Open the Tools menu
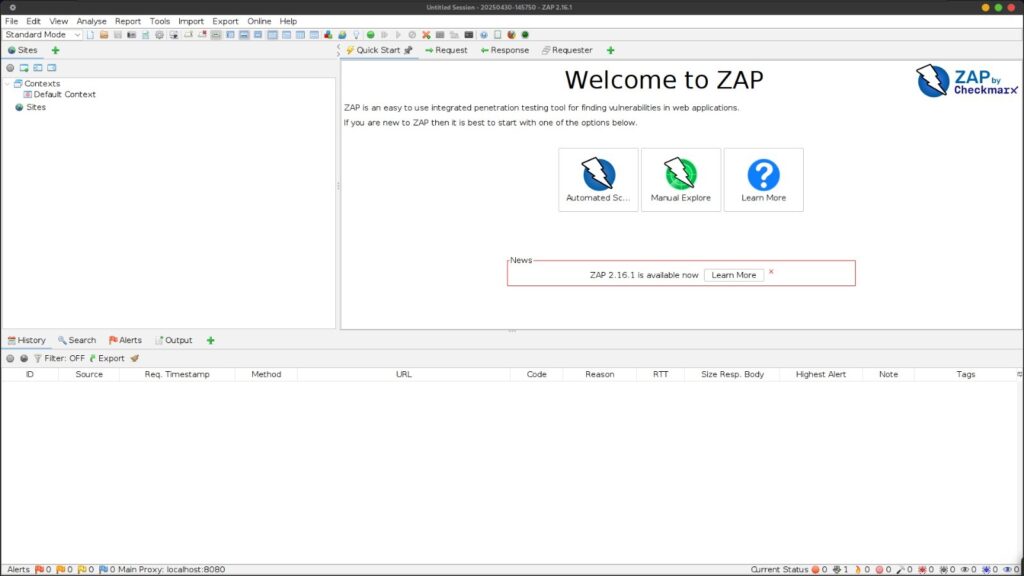1024x576 pixels. point(159,21)
